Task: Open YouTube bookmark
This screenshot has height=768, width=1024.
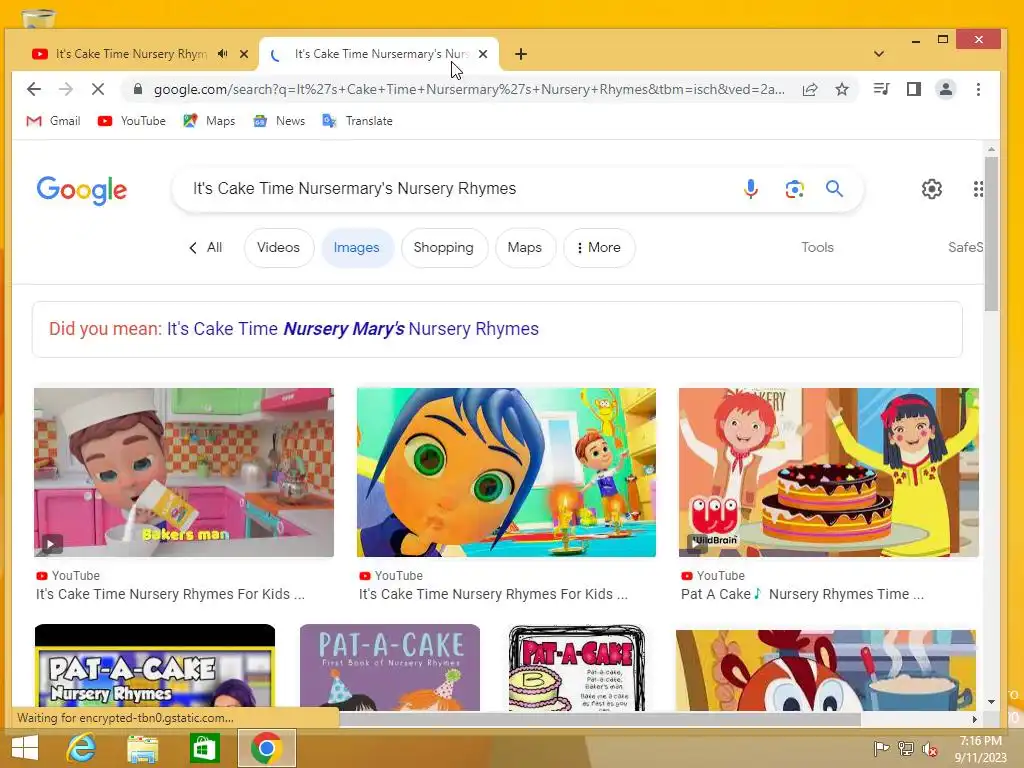Action: point(131,121)
